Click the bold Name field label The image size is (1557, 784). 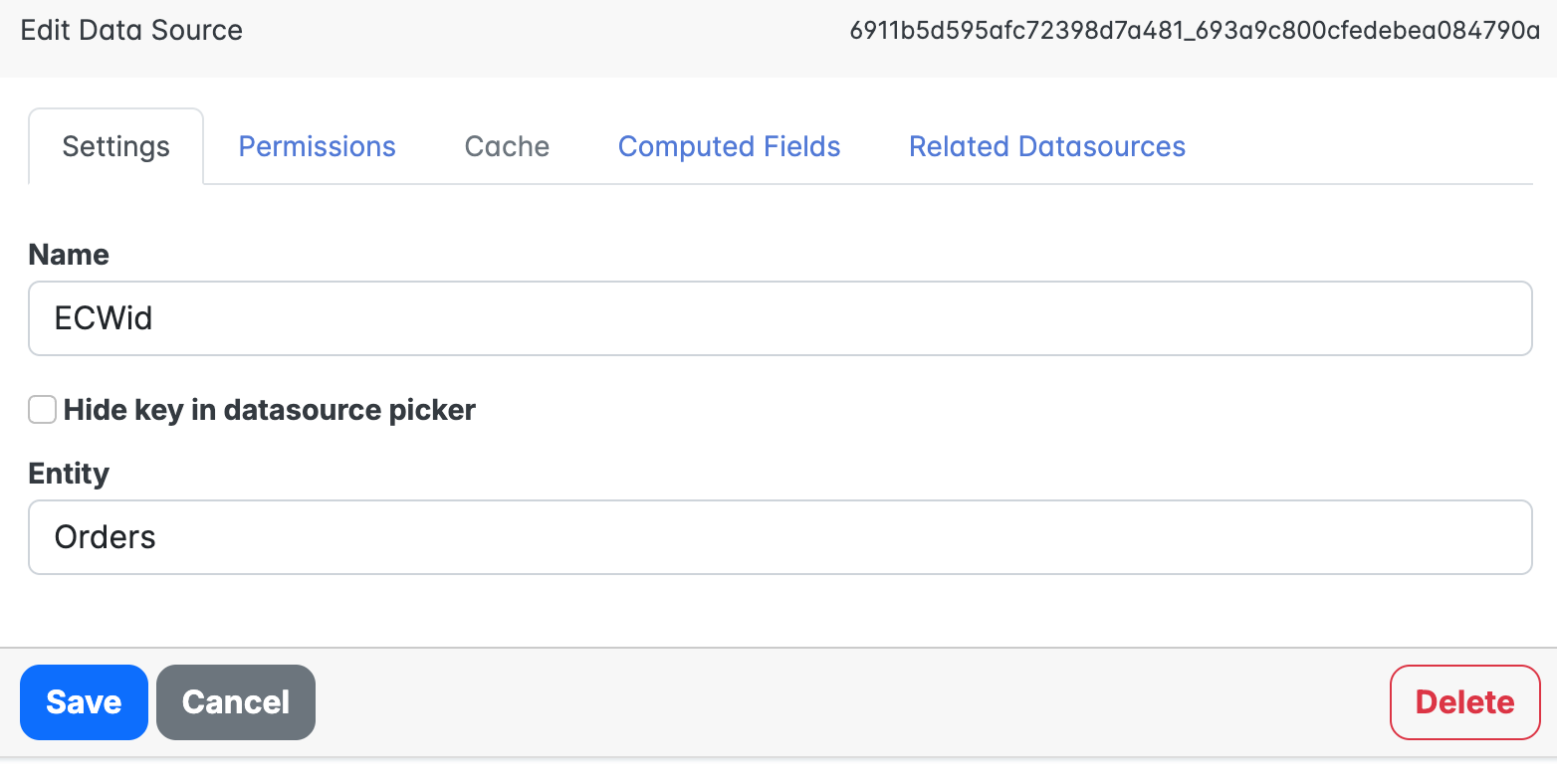click(69, 255)
